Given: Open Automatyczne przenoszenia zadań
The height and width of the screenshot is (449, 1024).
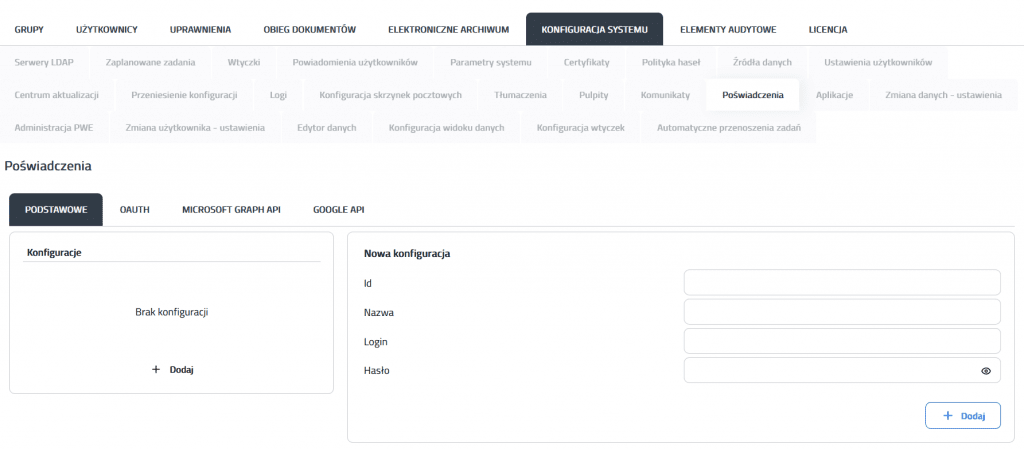Looking at the screenshot, I should [728, 127].
